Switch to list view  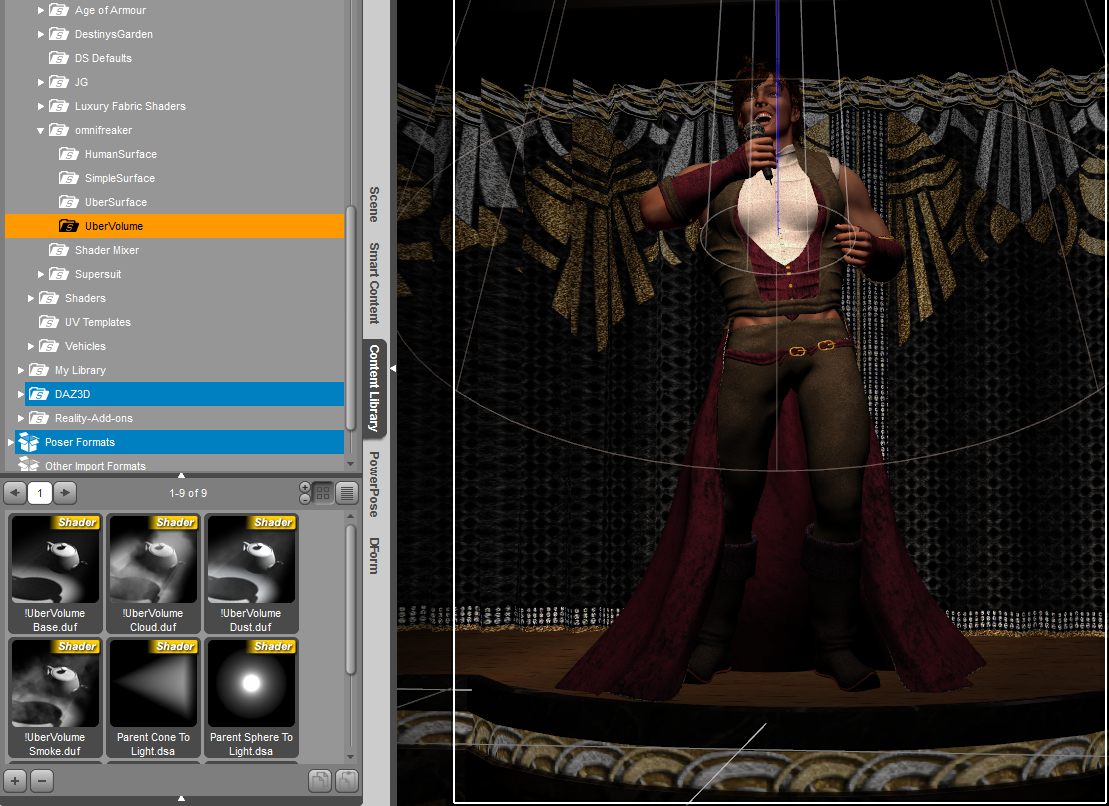tap(347, 493)
